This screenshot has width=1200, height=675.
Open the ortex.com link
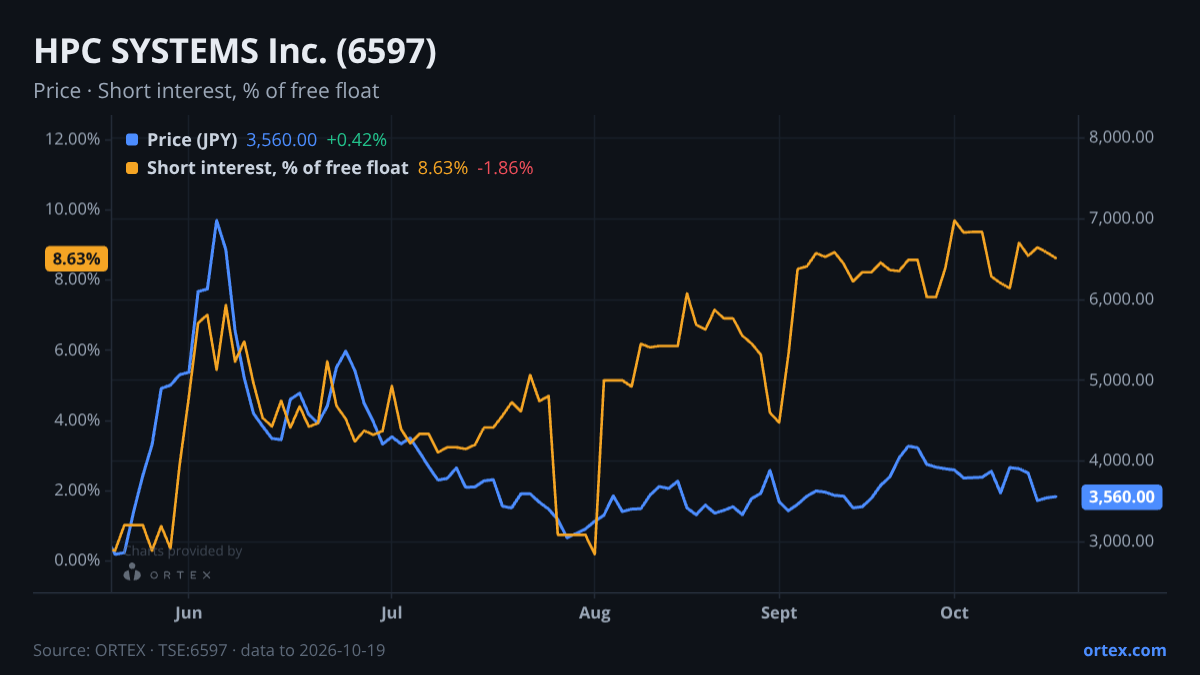[1124, 650]
